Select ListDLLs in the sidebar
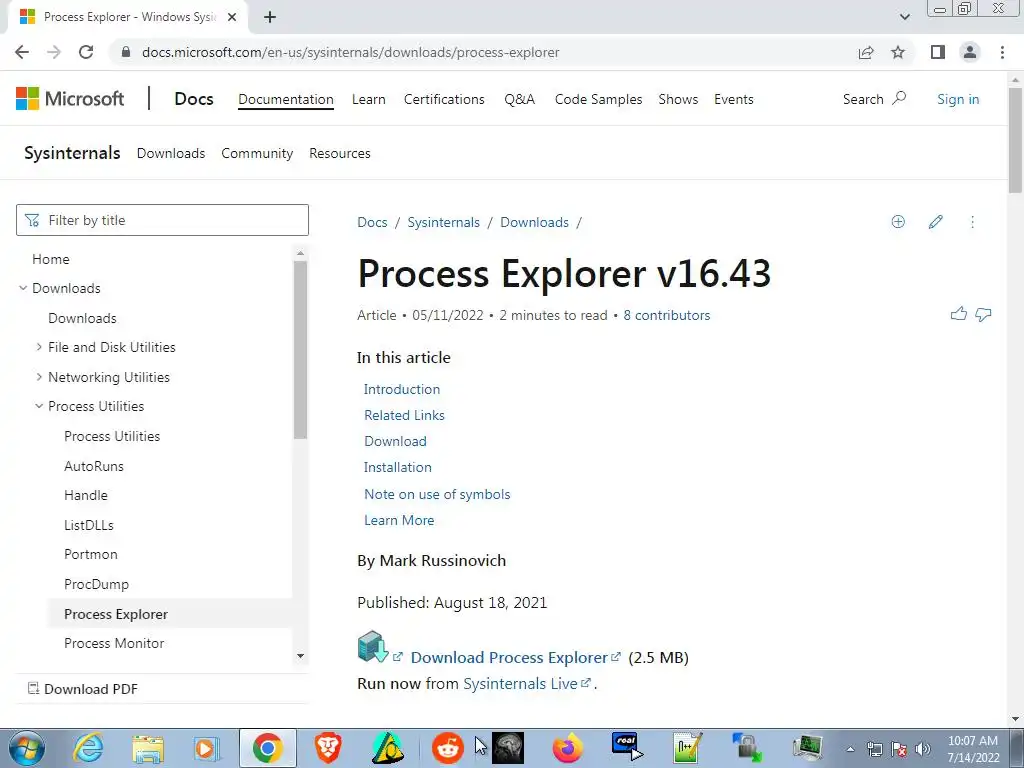The image size is (1024, 768). (89, 525)
